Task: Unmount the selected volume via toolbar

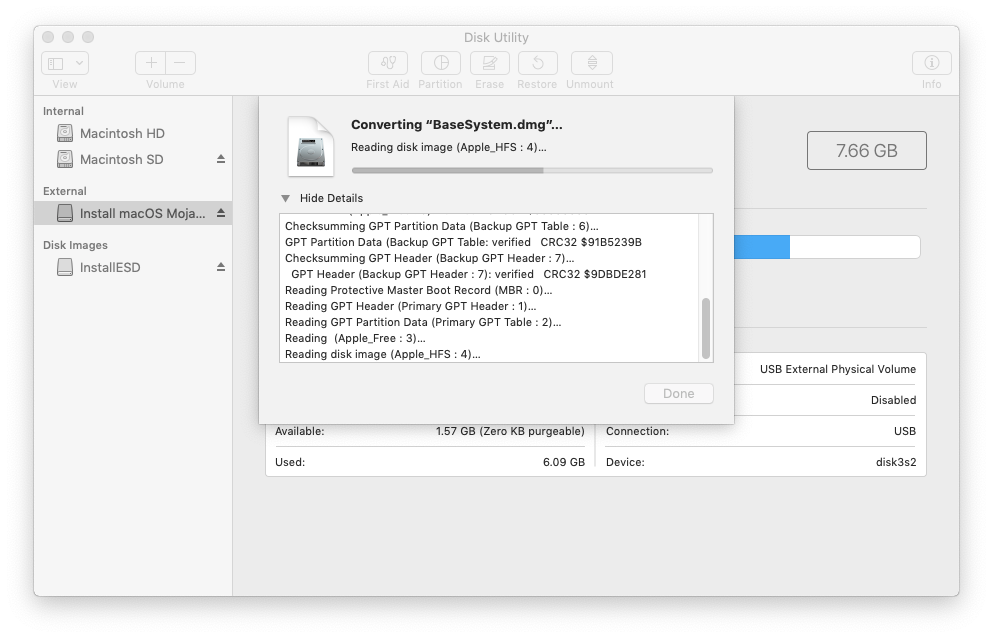Action: [x=591, y=63]
